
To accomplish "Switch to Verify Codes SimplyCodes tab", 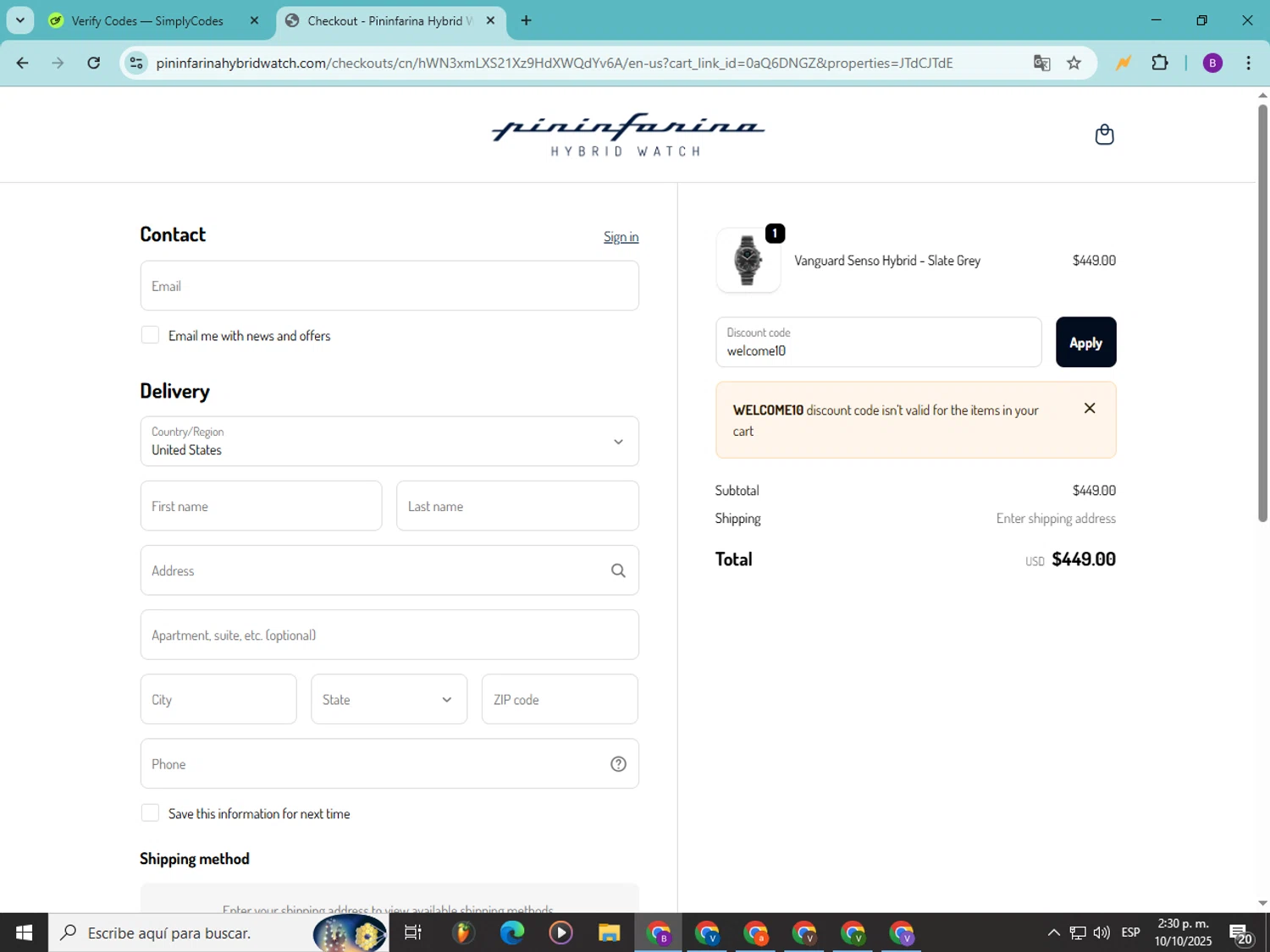I will tap(147, 20).
